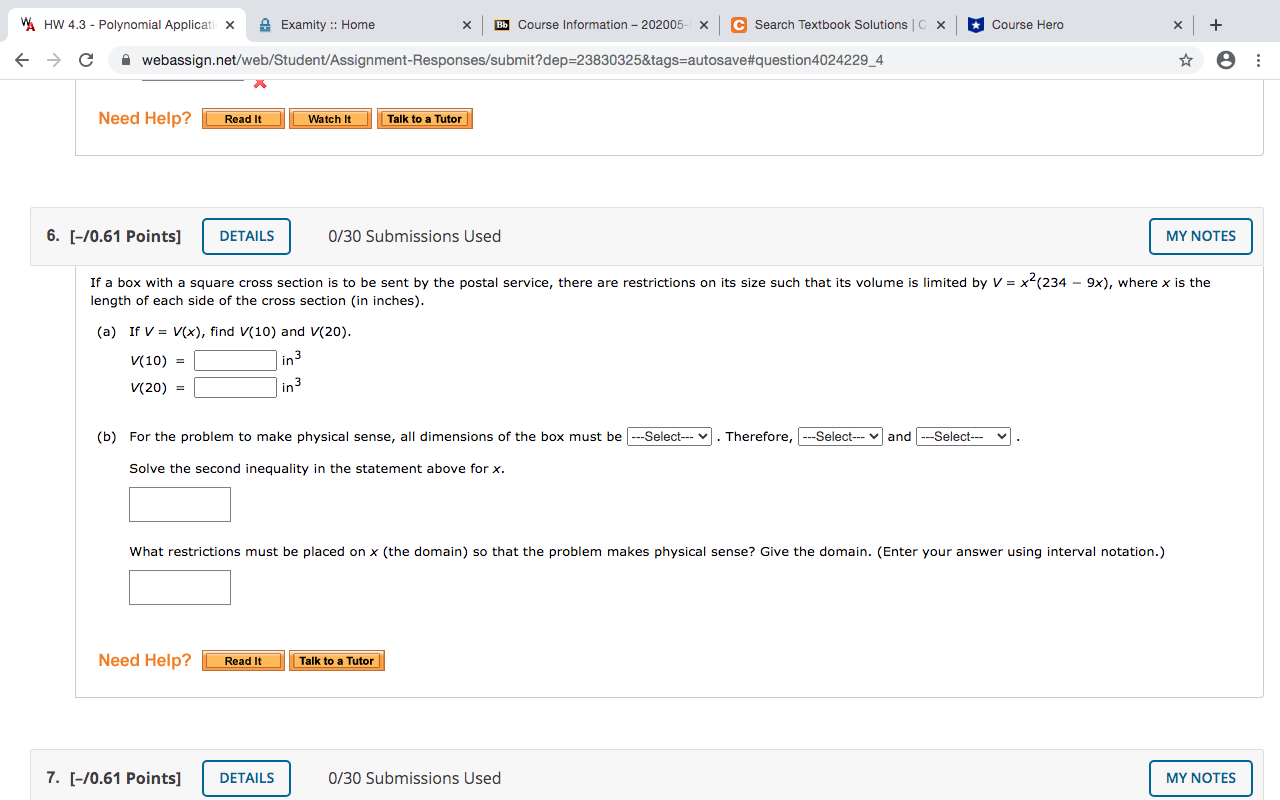Open the Select dropdown after 'and'
Viewport: 1280px width, 800px height.
(x=963, y=437)
